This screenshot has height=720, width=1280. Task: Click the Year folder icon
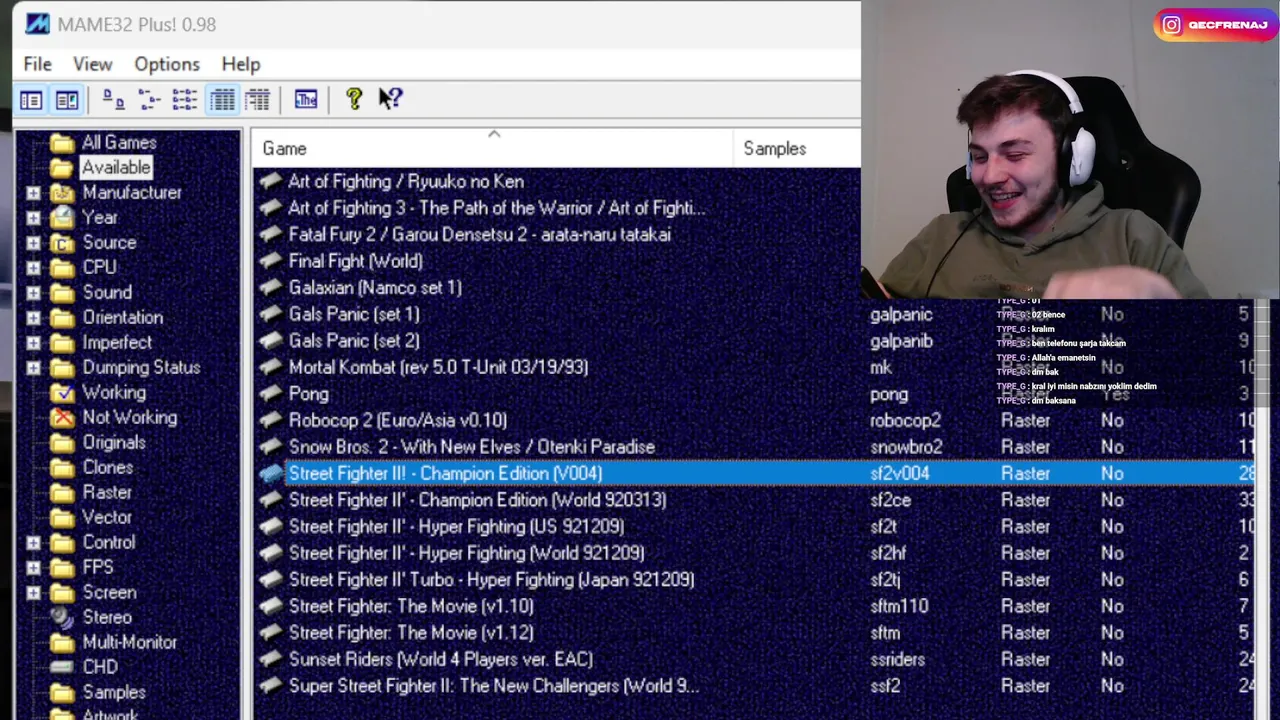pos(62,218)
